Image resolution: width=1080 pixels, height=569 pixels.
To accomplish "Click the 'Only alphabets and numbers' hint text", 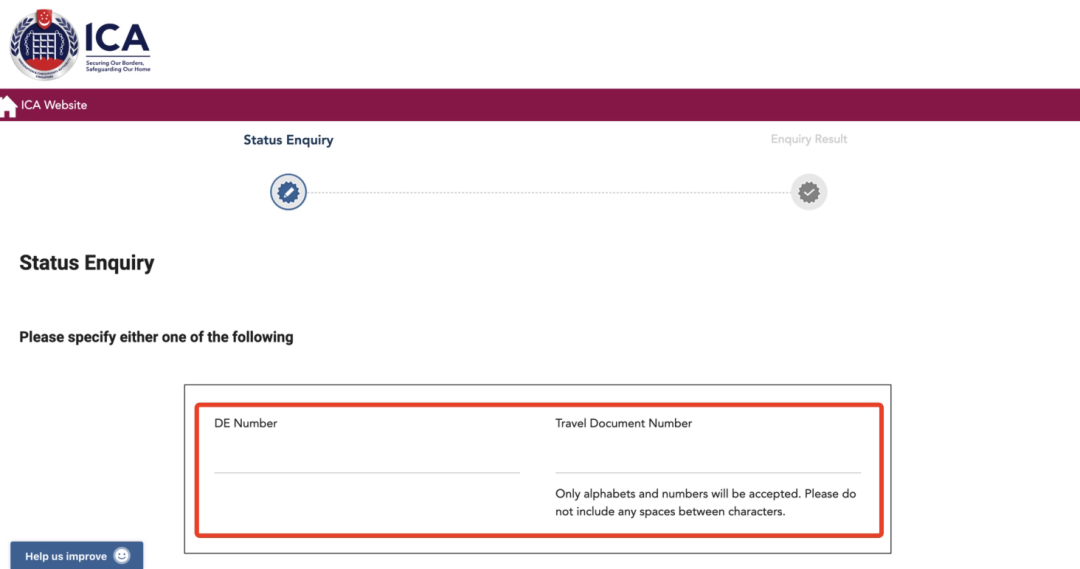I will pyautogui.click(x=705, y=503).
